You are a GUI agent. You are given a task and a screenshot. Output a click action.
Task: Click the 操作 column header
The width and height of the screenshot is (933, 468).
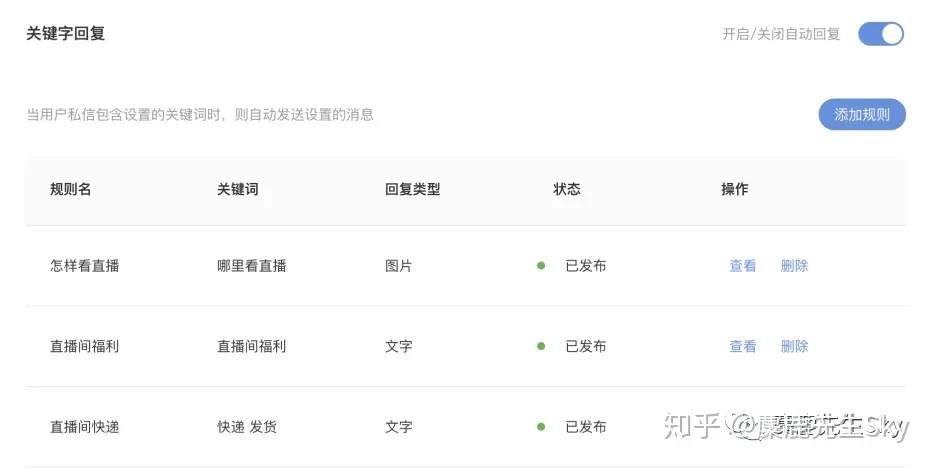click(734, 189)
